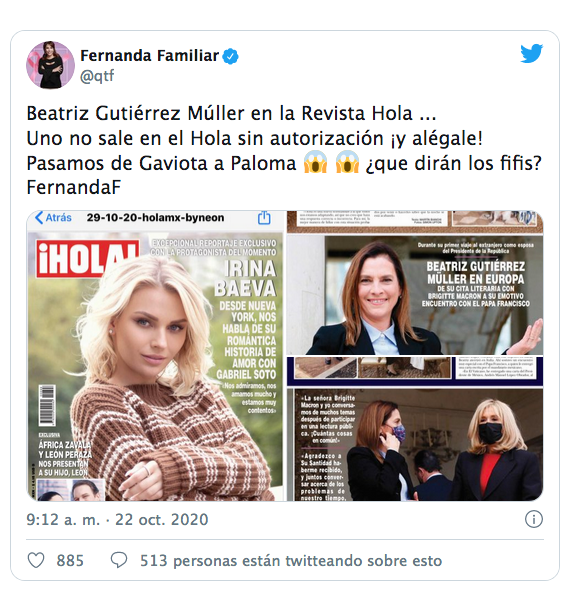Click the info circle icon
Screen dimensions: 573x591
(533, 519)
